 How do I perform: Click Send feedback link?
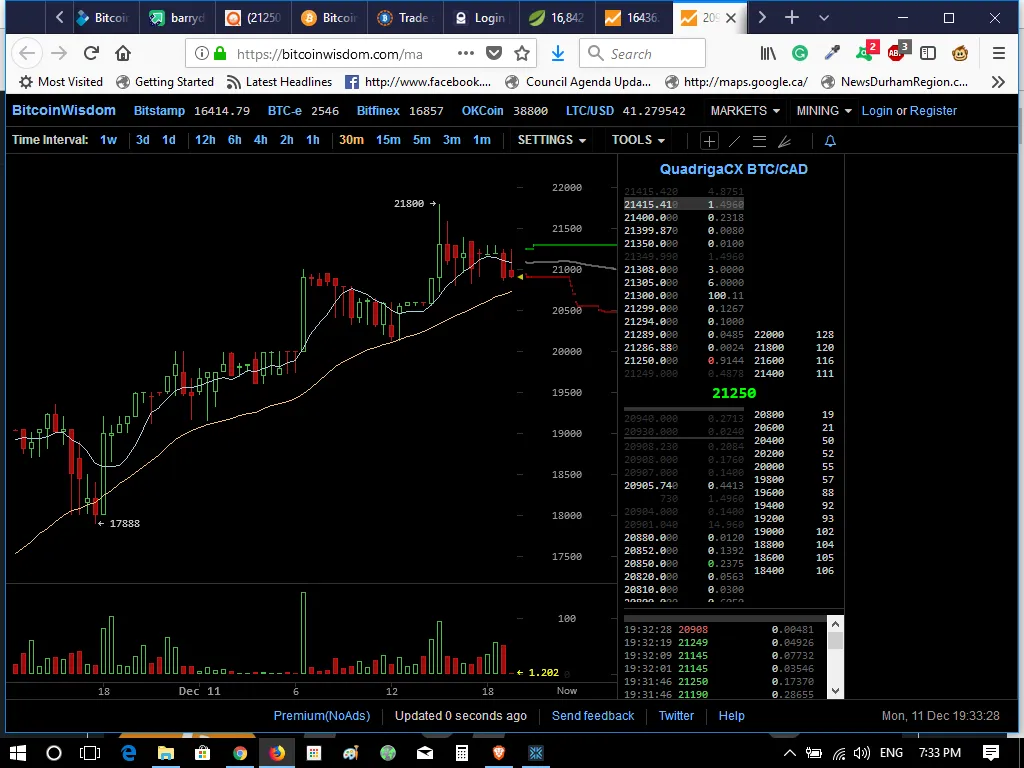(x=593, y=716)
